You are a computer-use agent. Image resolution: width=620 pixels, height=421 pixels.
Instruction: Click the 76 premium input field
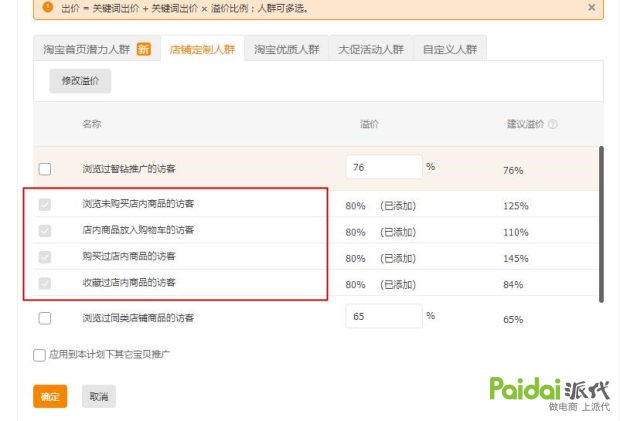pyautogui.click(x=384, y=167)
